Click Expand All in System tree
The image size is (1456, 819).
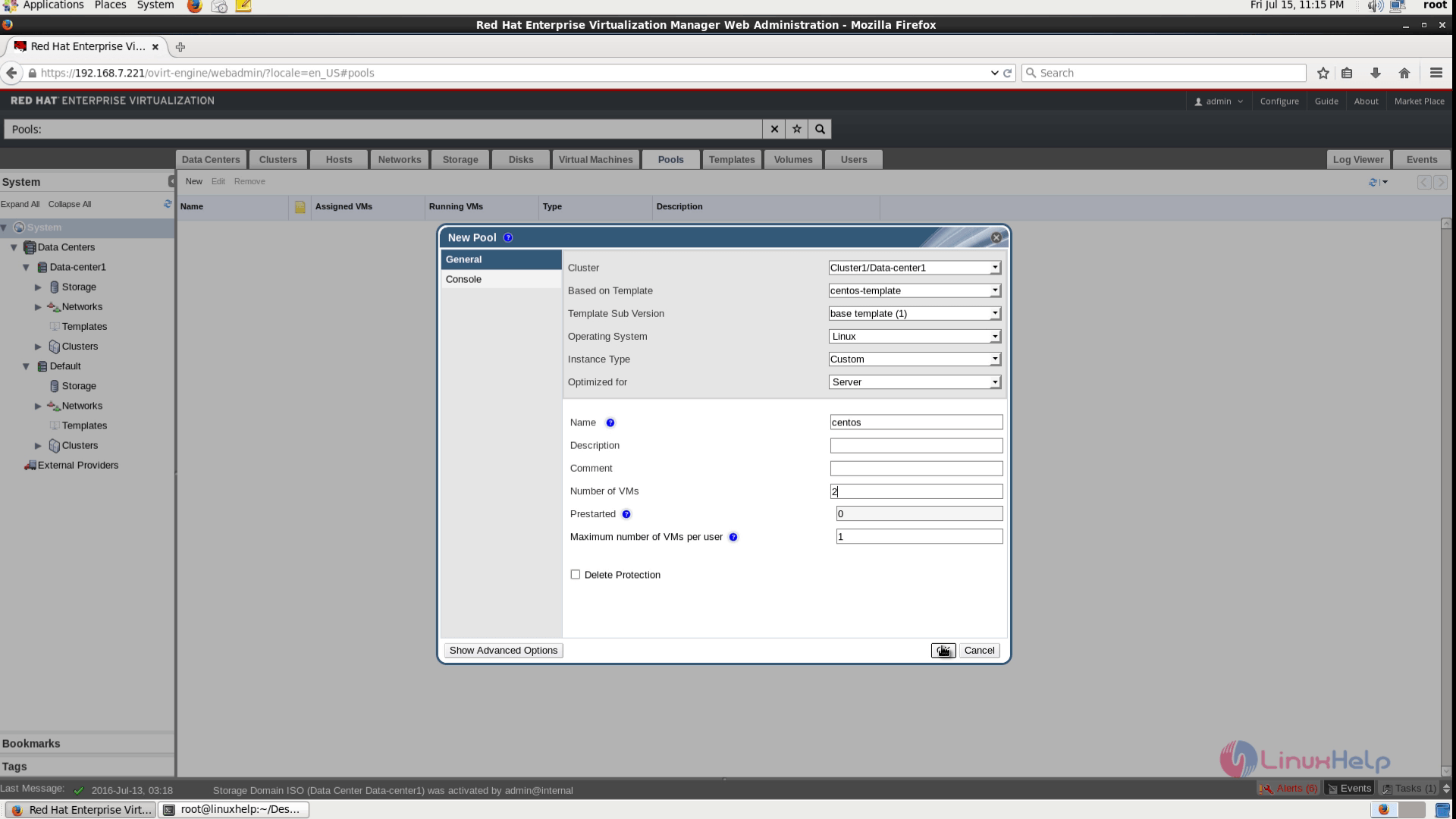click(x=20, y=205)
